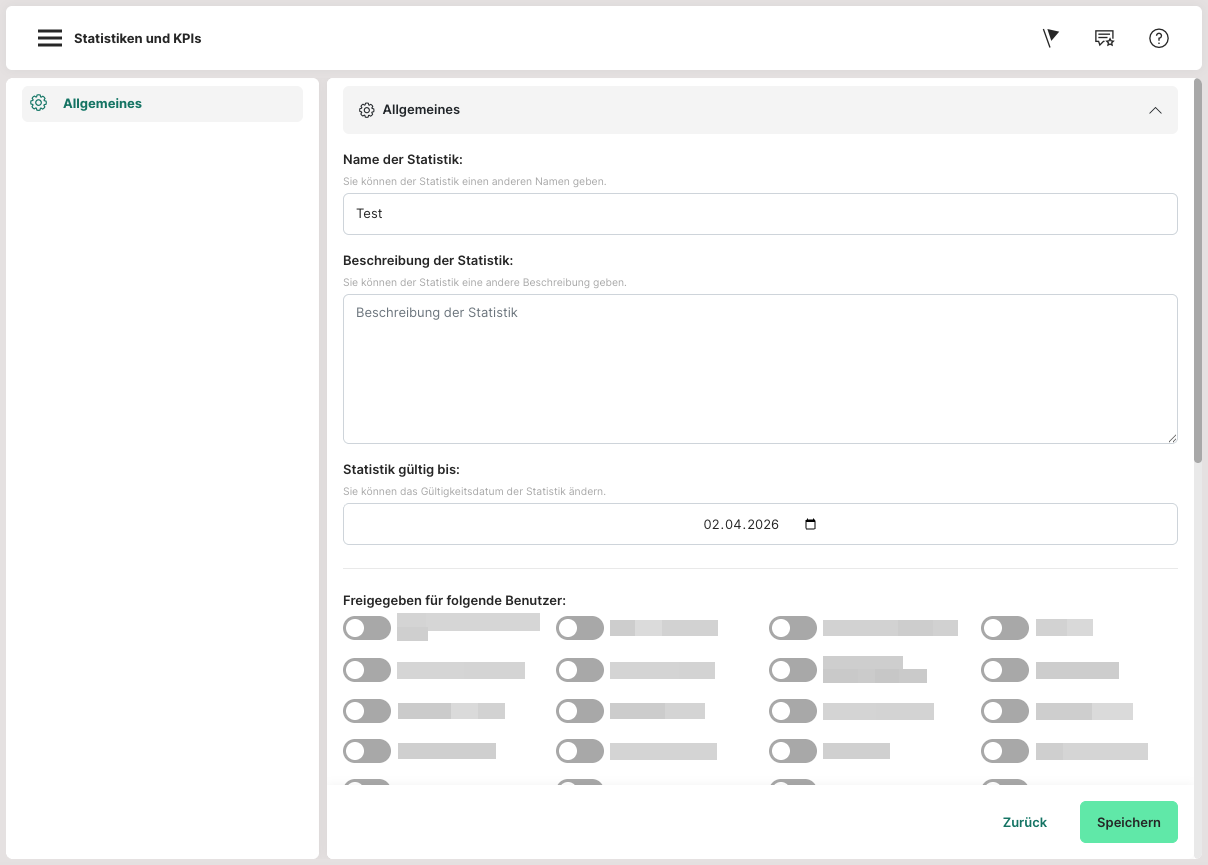Save changes with the Speichern button

pyautogui.click(x=1128, y=822)
